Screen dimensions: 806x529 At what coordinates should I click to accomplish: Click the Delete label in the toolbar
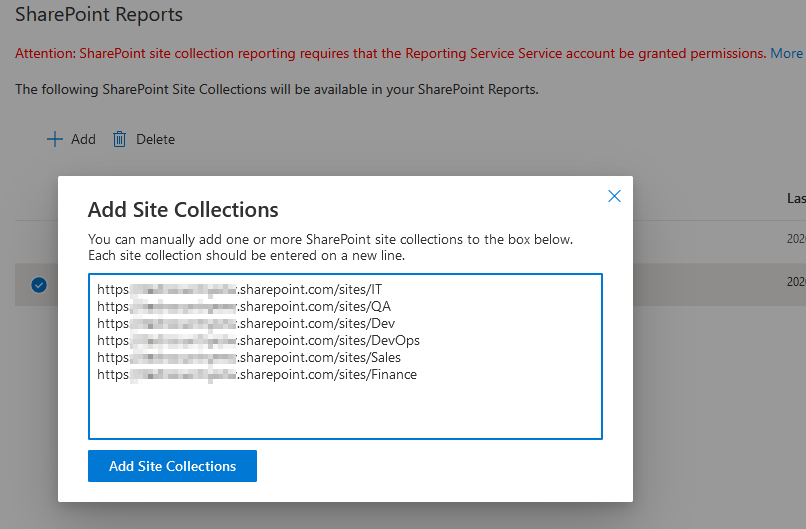pos(155,139)
